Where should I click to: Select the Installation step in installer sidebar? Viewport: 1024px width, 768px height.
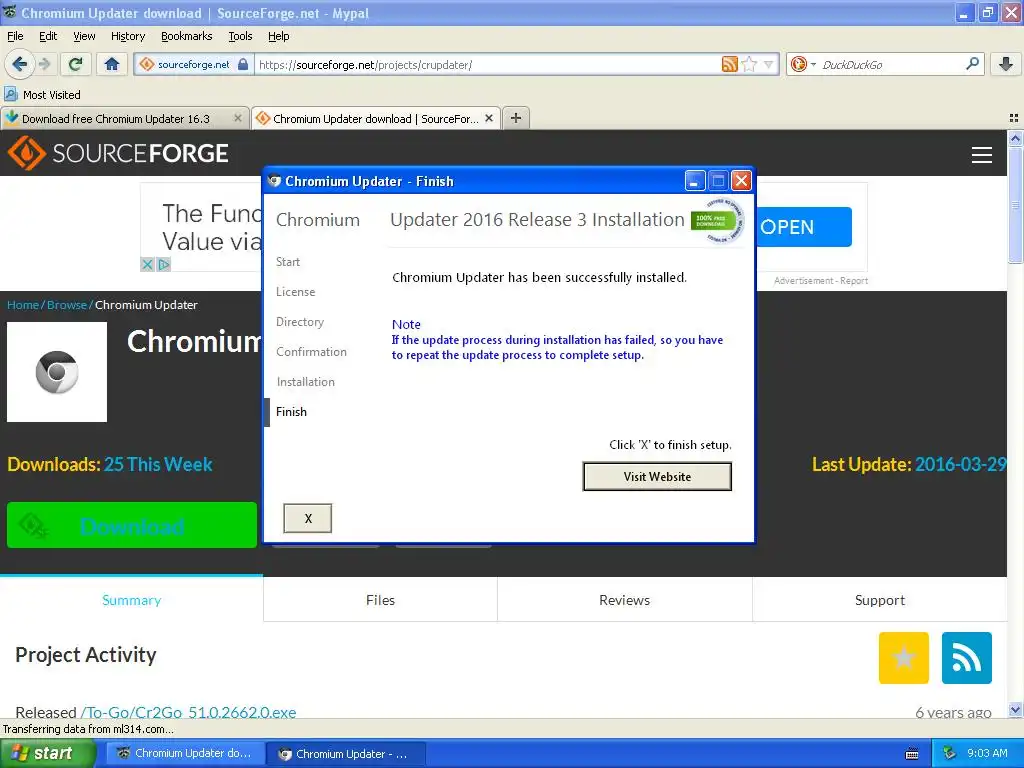pos(306,382)
